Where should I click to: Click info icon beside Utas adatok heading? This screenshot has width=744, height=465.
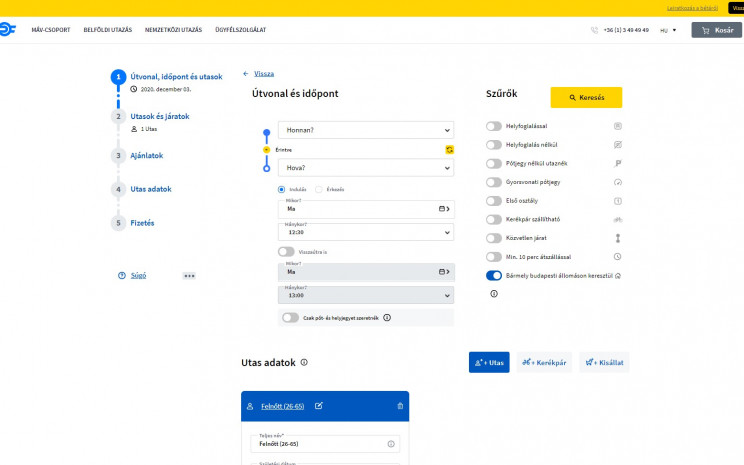(x=304, y=363)
